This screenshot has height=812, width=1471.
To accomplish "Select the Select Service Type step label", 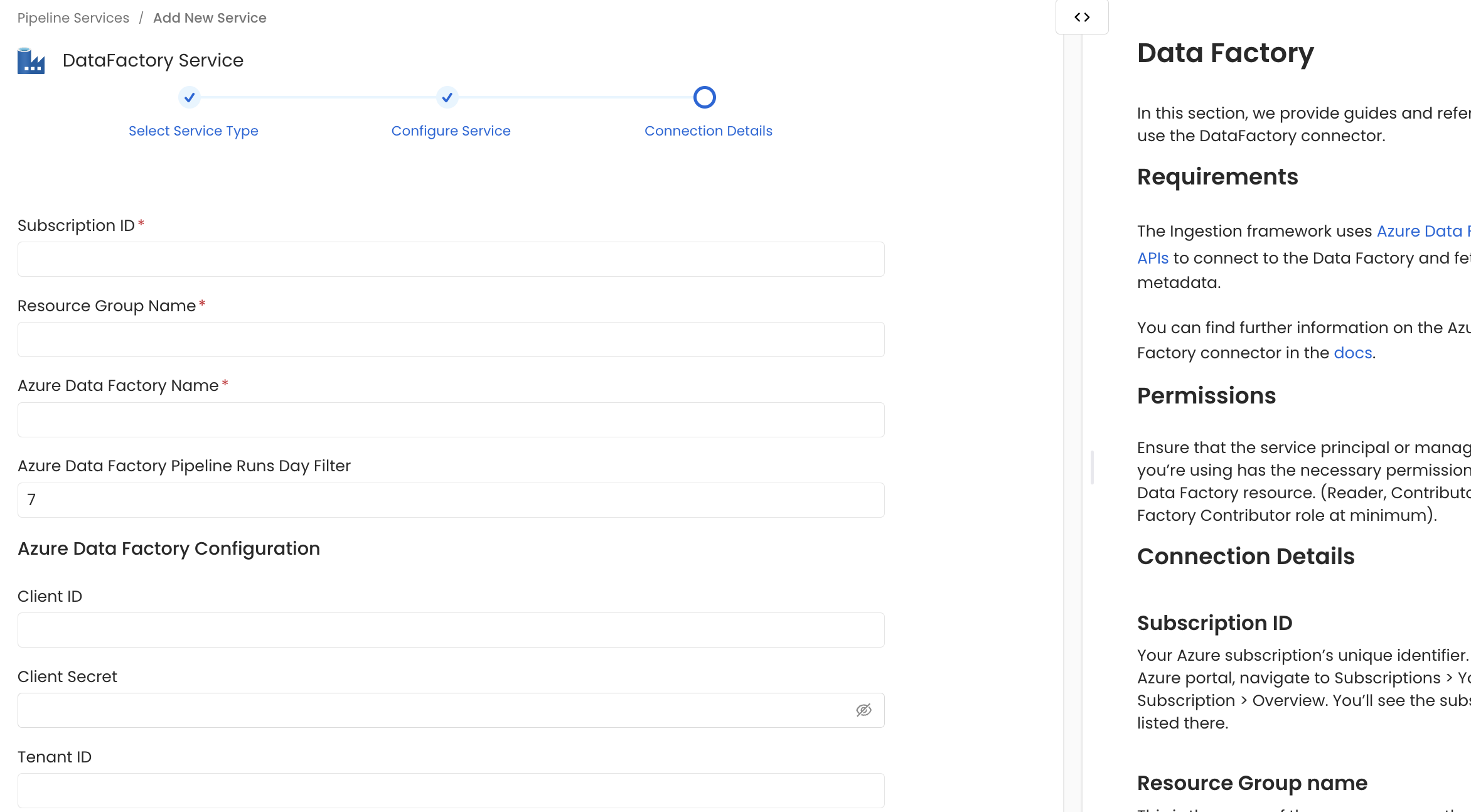I will pyautogui.click(x=193, y=131).
